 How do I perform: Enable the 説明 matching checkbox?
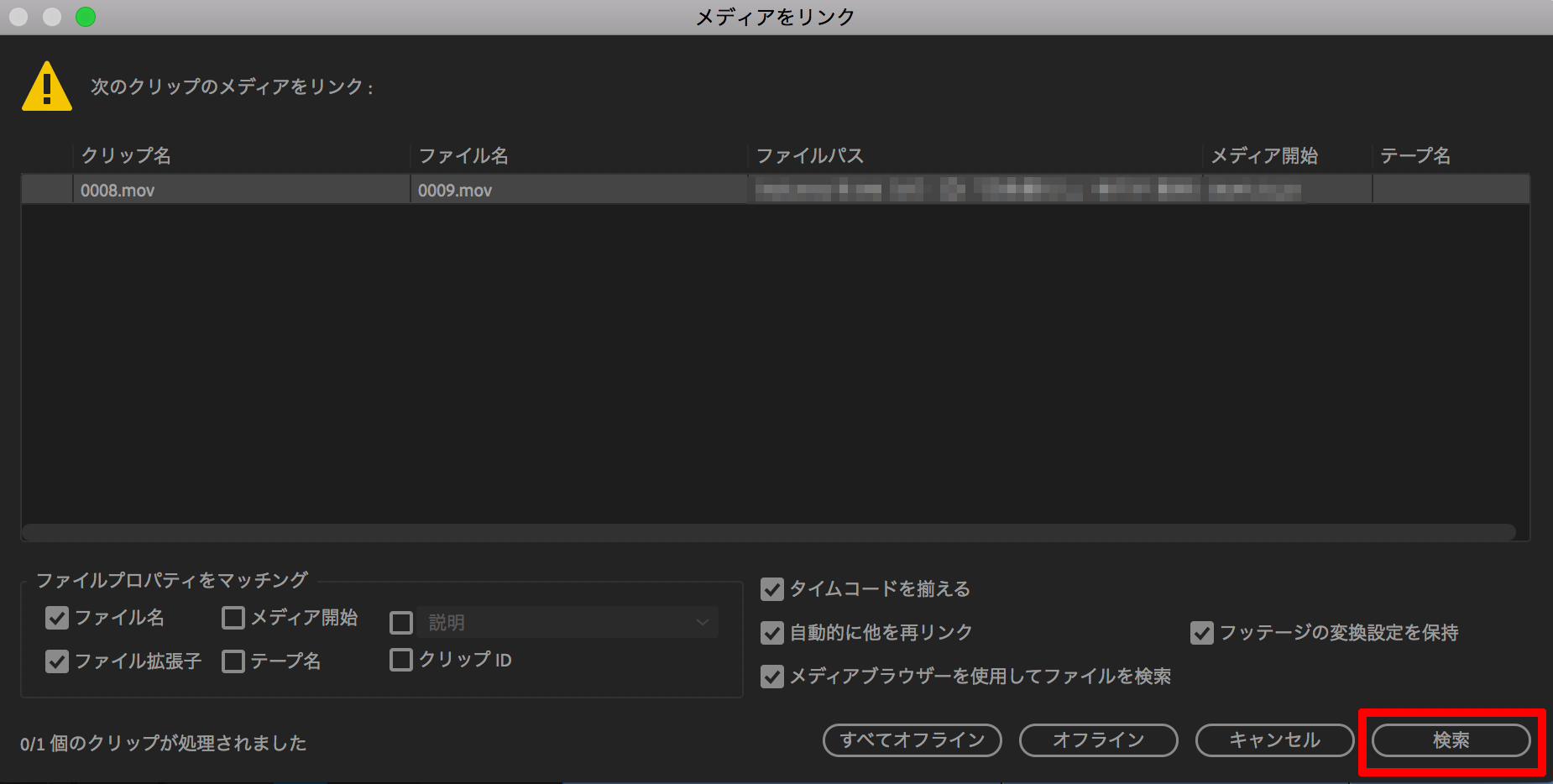[400, 622]
